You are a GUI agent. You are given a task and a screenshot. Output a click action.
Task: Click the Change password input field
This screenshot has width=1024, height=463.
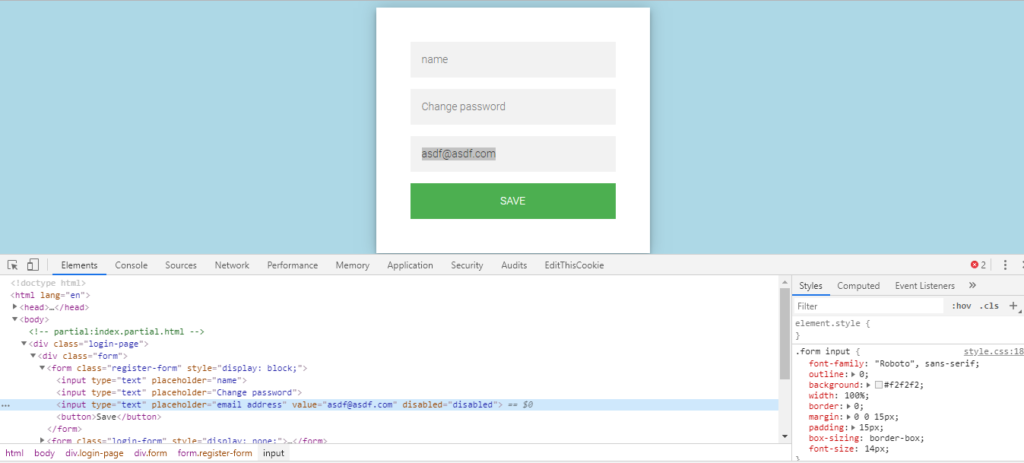pos(512,107)
